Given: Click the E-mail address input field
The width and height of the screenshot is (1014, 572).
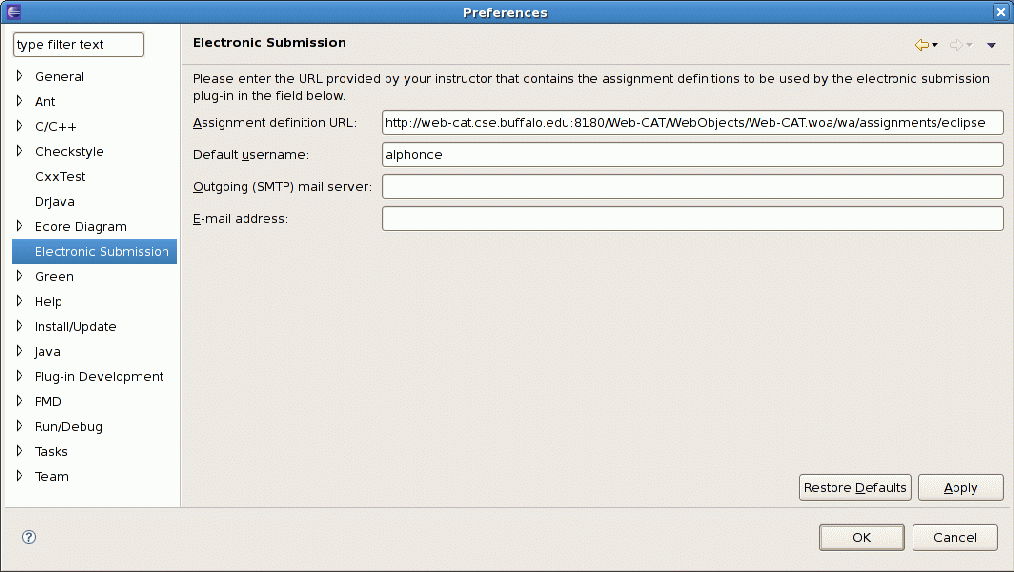Looking at the screenshot, I should point(692,219).
